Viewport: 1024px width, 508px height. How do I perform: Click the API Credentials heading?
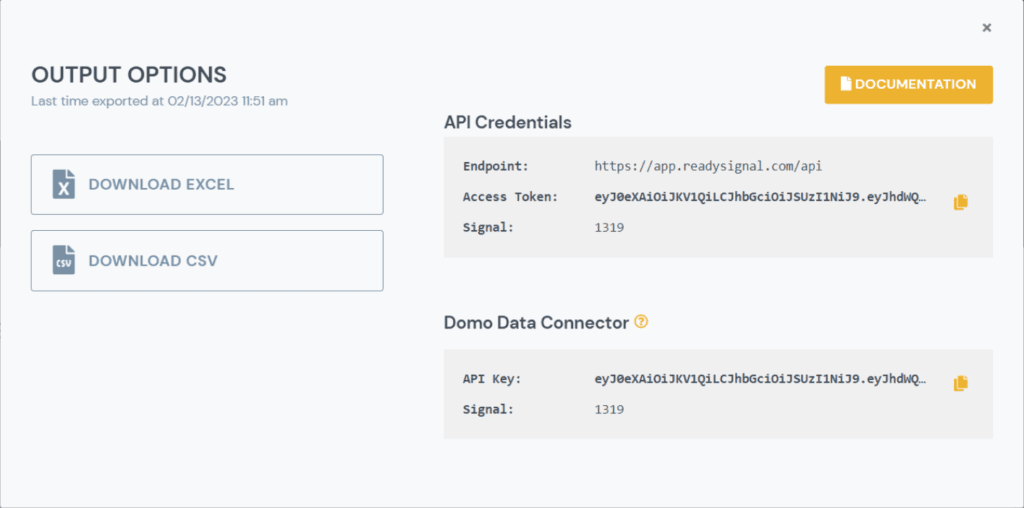click(508, 122)
